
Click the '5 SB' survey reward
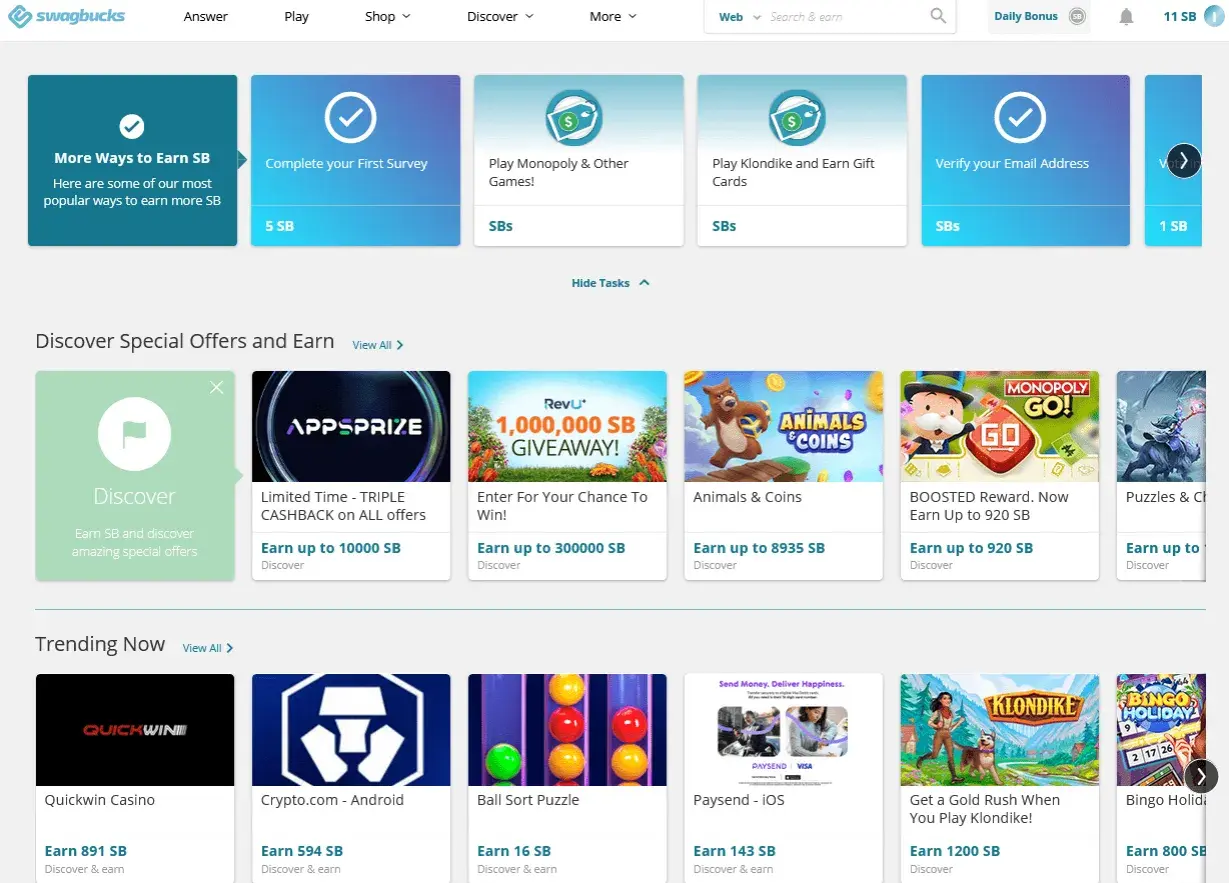pos(280,226)
